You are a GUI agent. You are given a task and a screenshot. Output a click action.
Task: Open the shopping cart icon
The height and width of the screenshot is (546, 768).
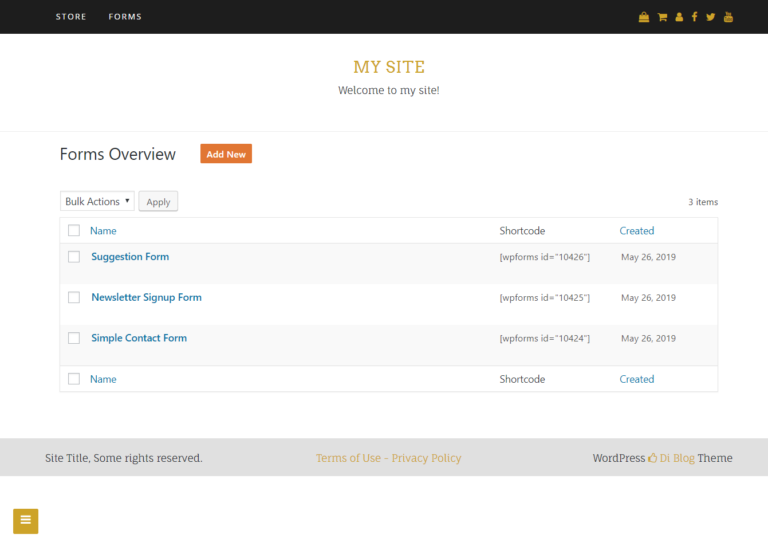click(662, 17)
